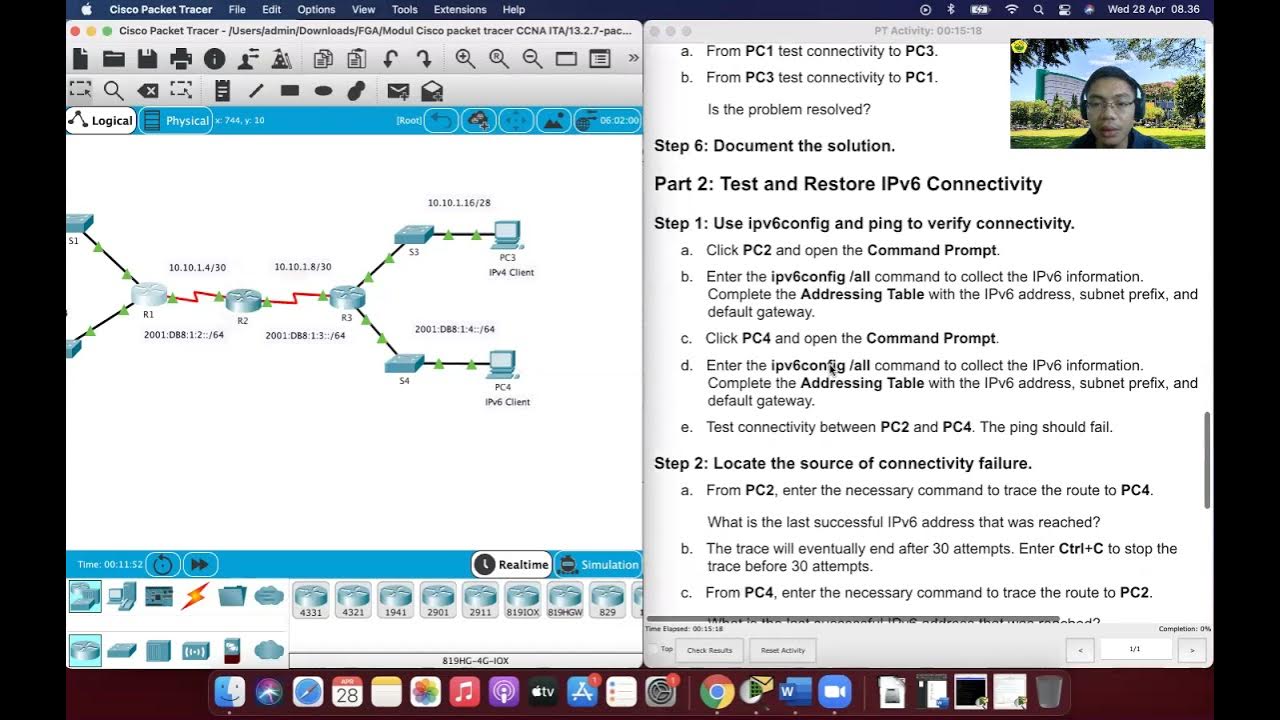Choose the Select tool
1280x720 pixels.
pos(80,90)
